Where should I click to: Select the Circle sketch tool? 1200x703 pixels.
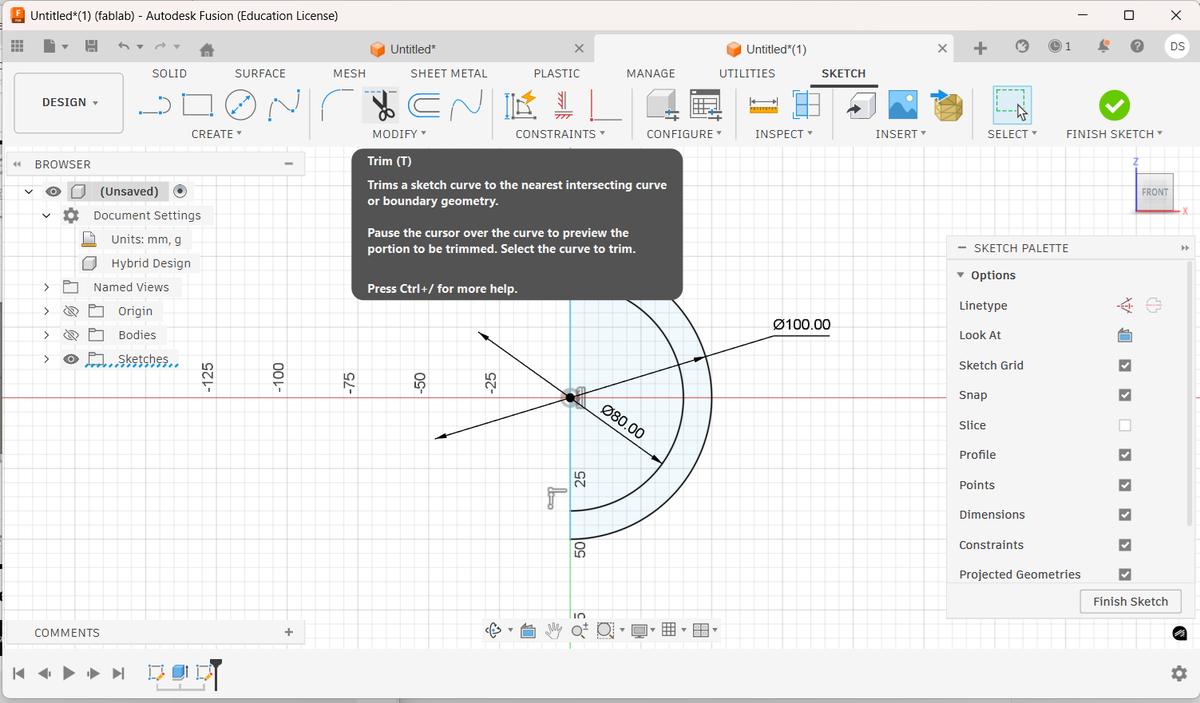pos(240,104)
